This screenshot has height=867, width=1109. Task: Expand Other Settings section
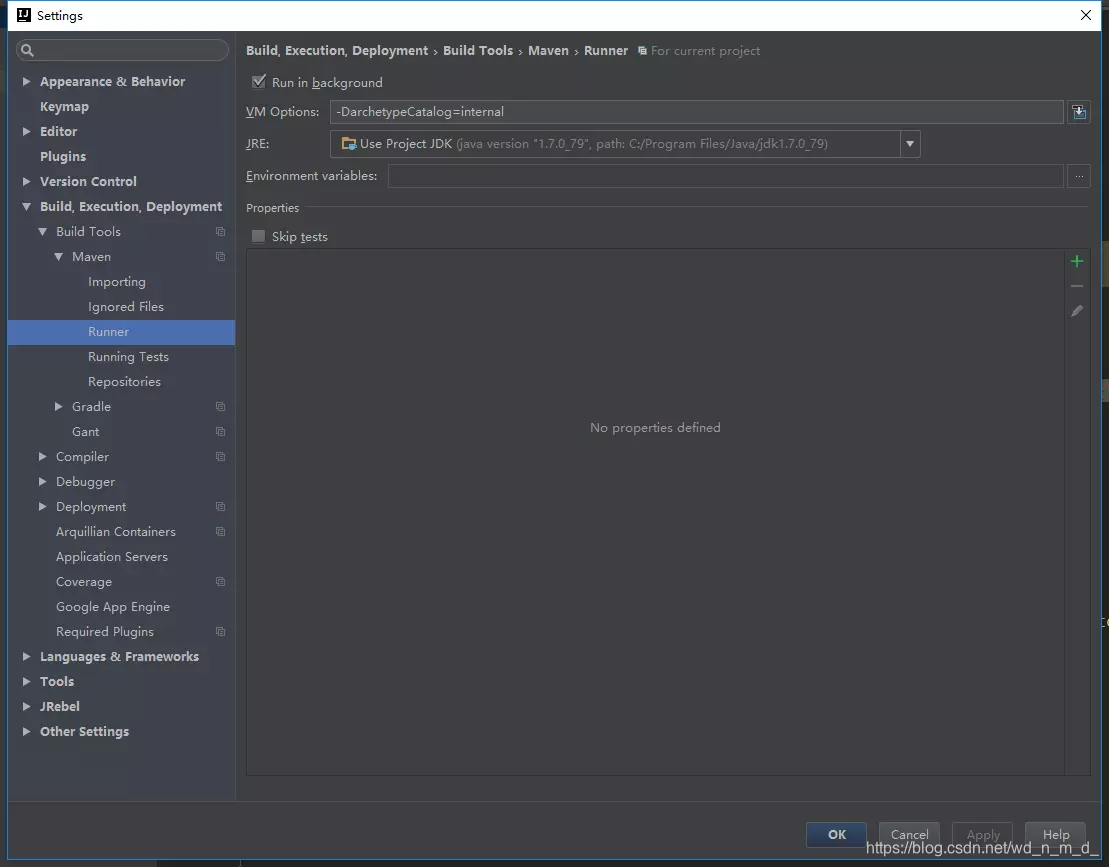point(26,731)
